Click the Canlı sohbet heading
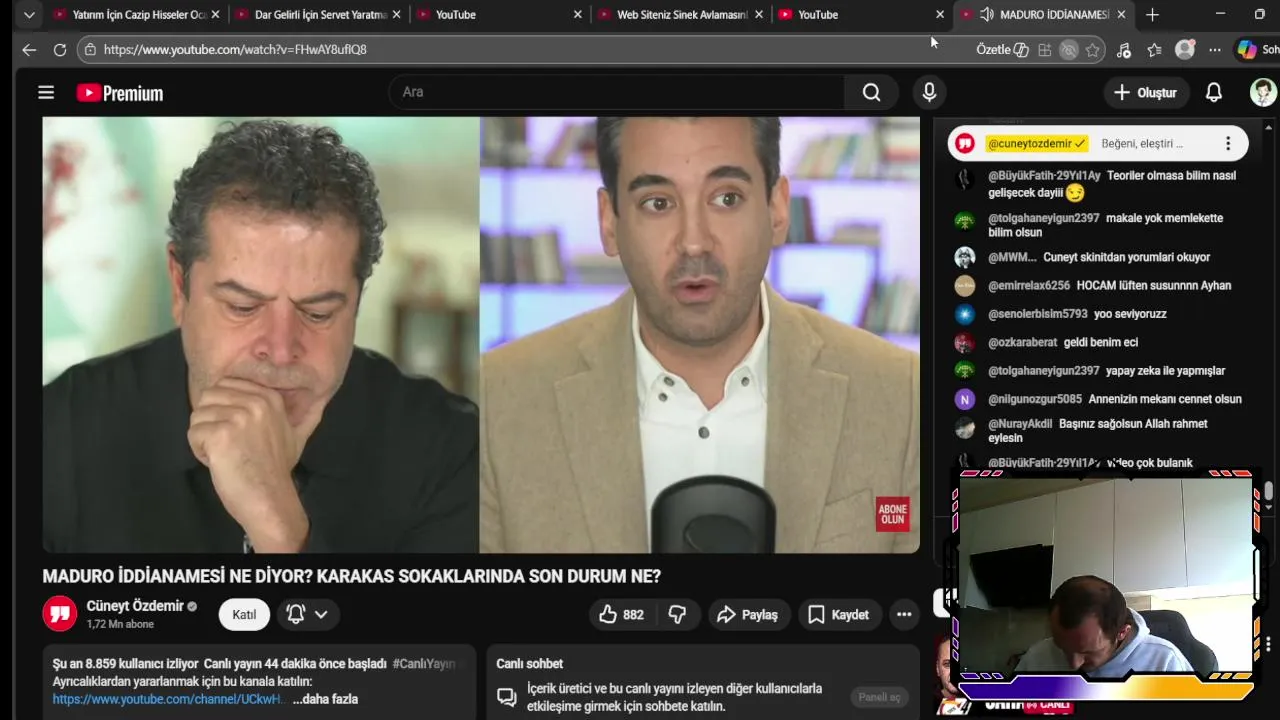Viewport: 1280px width, 720px height. click(530, 663)
